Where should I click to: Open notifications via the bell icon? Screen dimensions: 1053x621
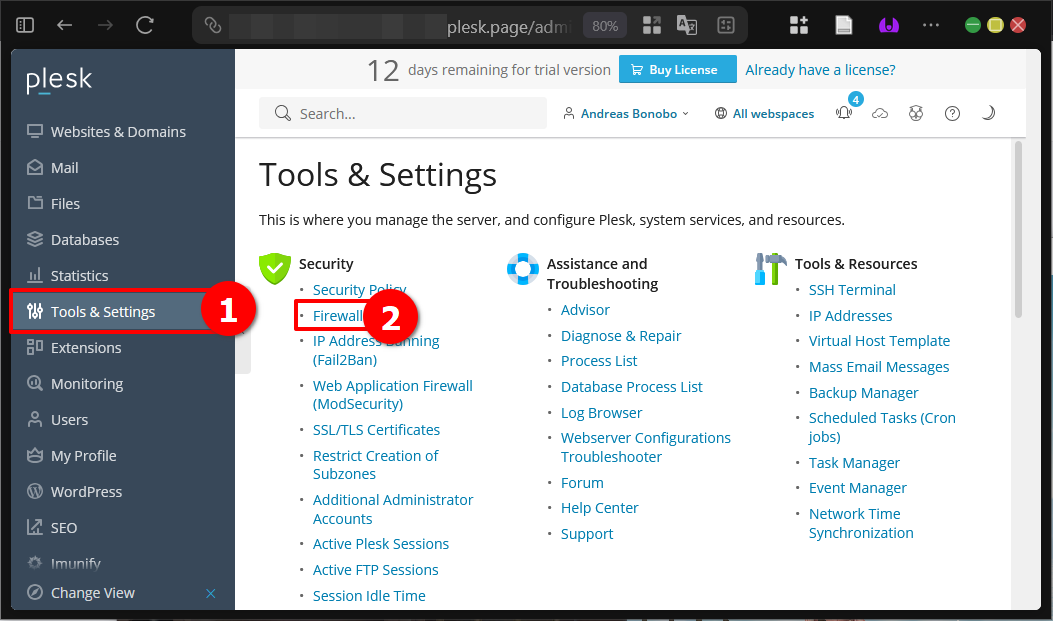coord(844,113)
